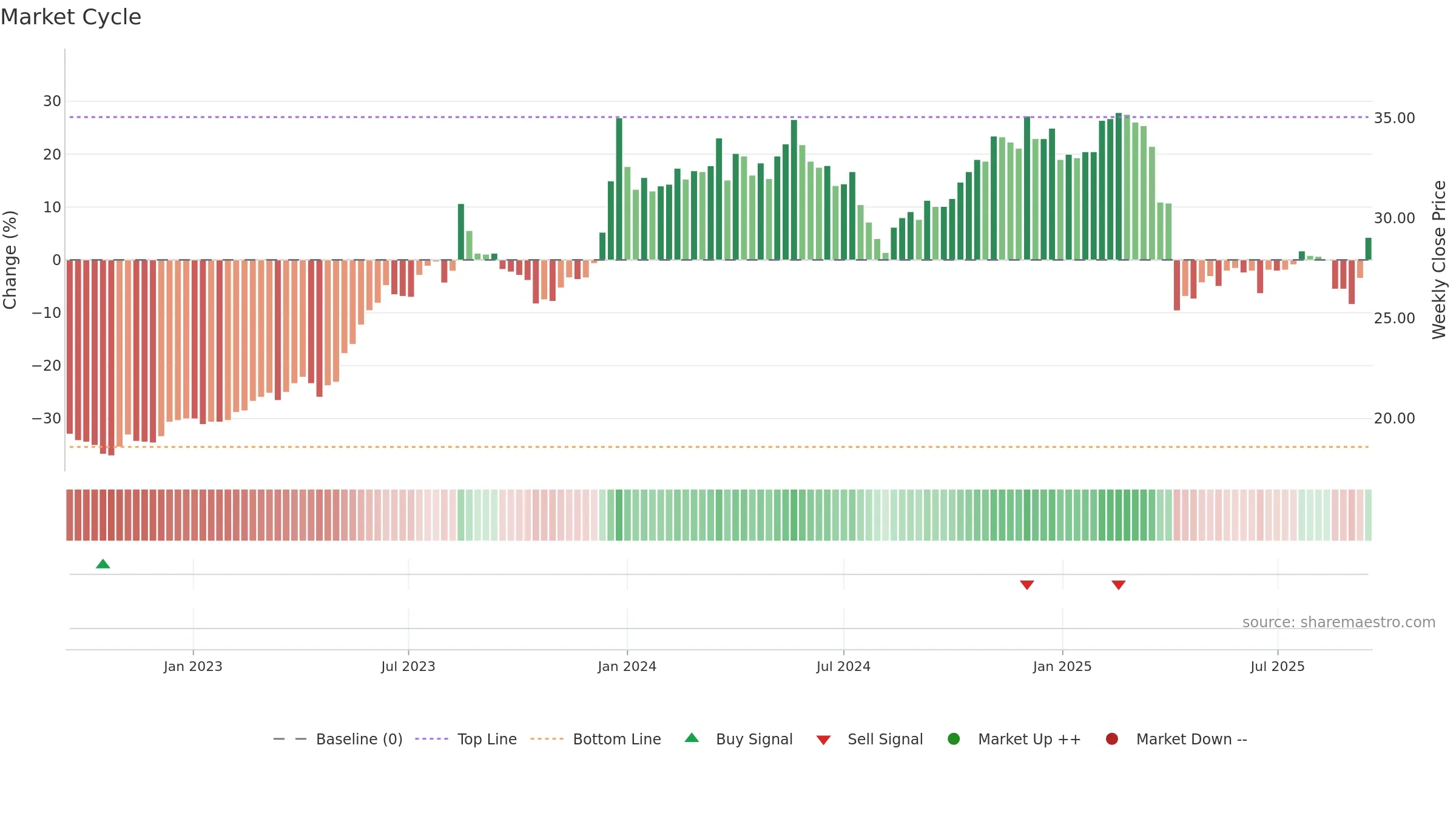Click the dark green heatmap cell near Jan 2024

[619, 515]
